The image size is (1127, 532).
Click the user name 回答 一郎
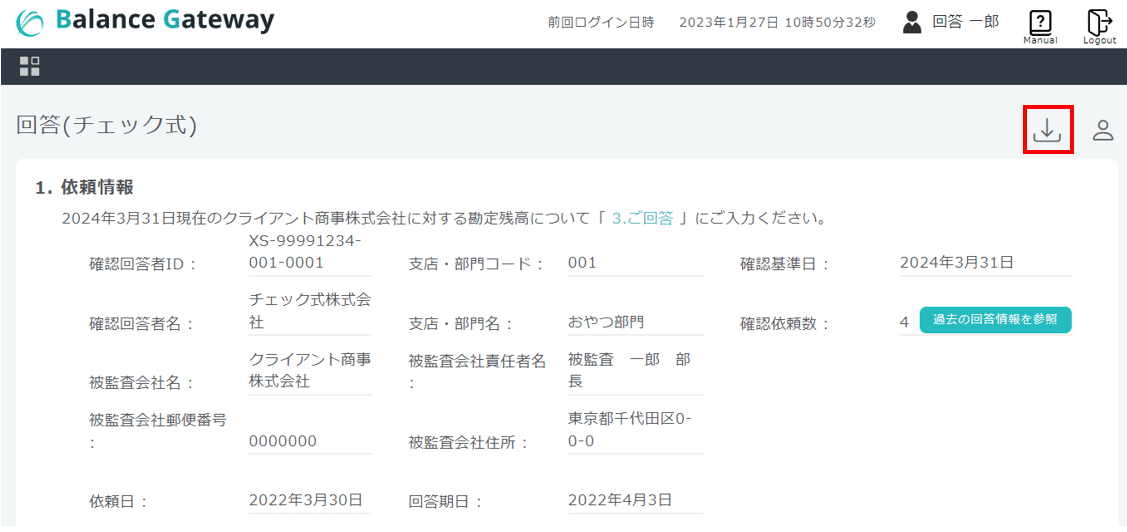pyautogui.click(x=965, y=22)
